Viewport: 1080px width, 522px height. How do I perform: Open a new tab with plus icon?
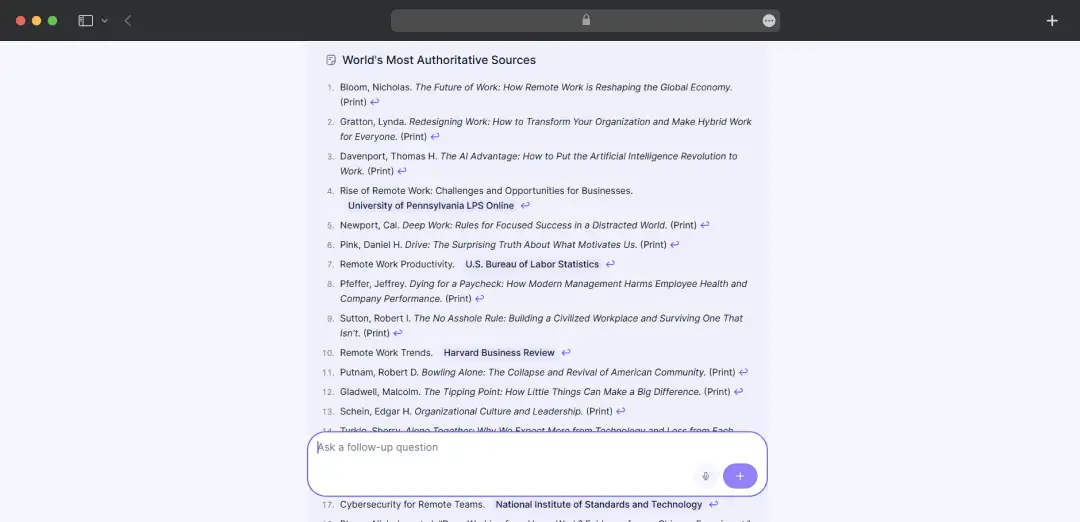(x=1052, y=21)
